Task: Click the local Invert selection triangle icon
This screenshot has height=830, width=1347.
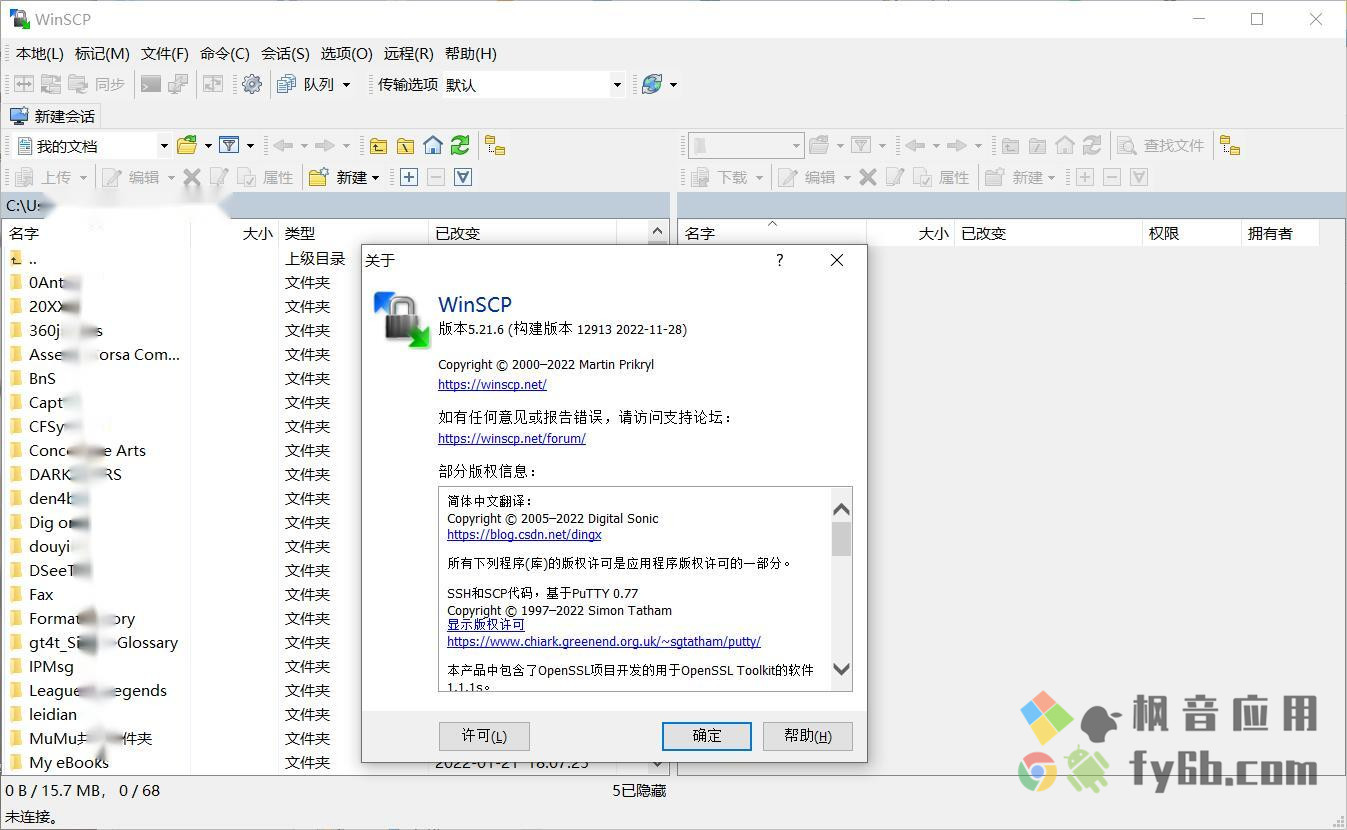Action: point(463,177)
